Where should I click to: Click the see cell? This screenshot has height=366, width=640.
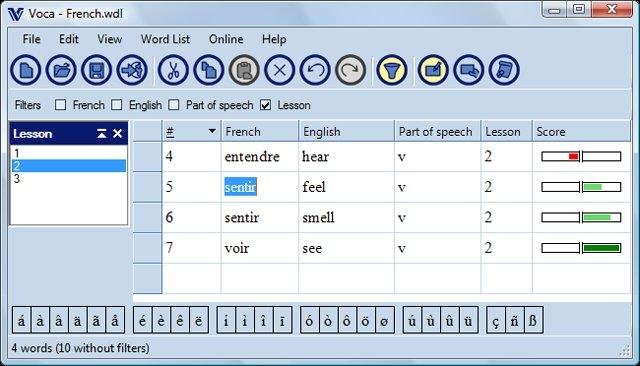coord(347,248)
